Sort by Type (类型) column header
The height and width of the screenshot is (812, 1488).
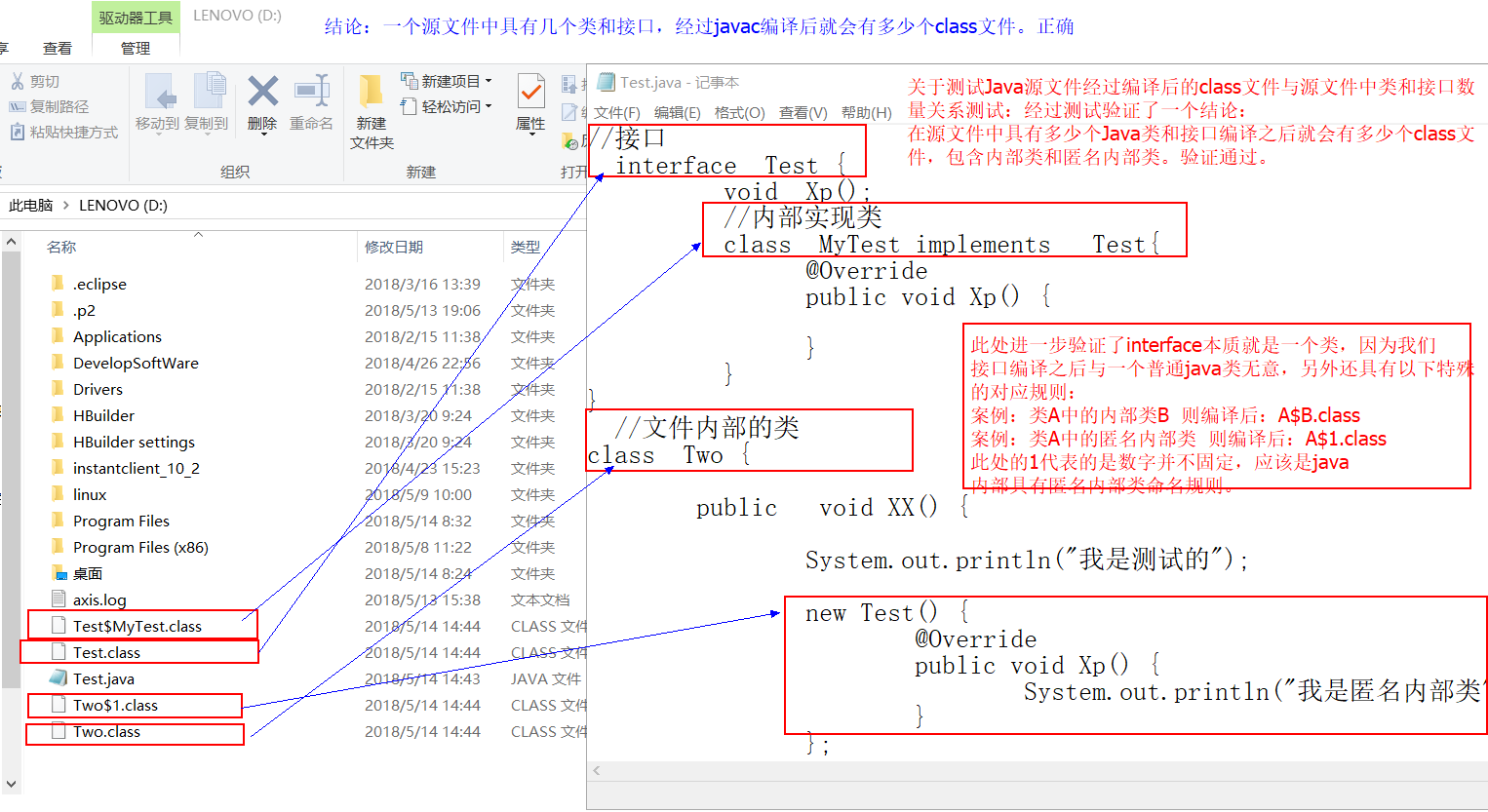click(526, 248)
